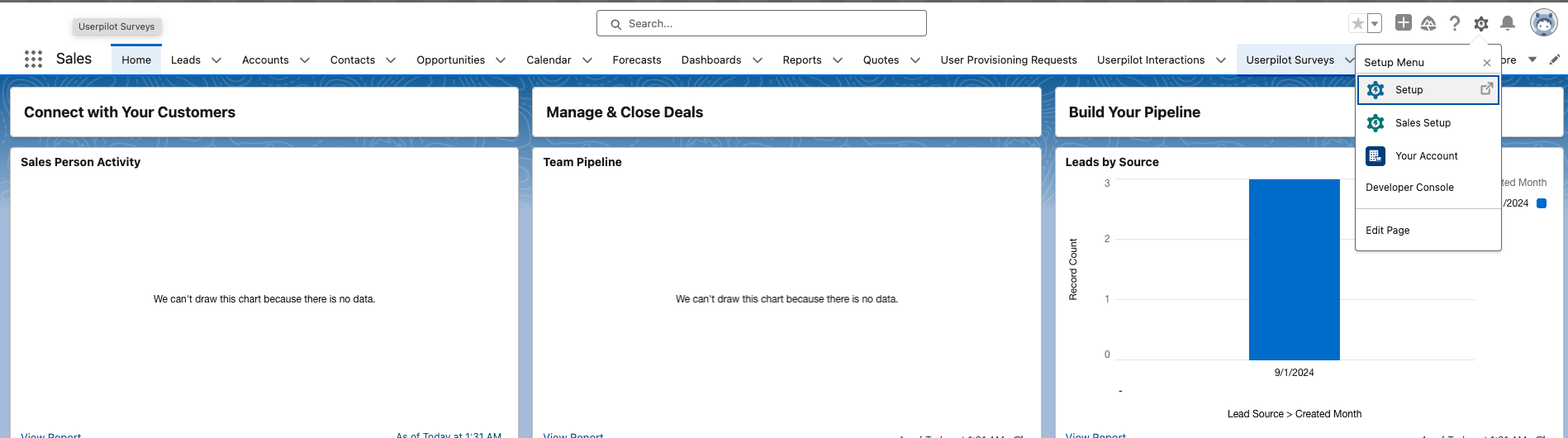Click the Team Pipeline chart title
The height and width of the screenshot is (438, 1568).
point(582,162)
